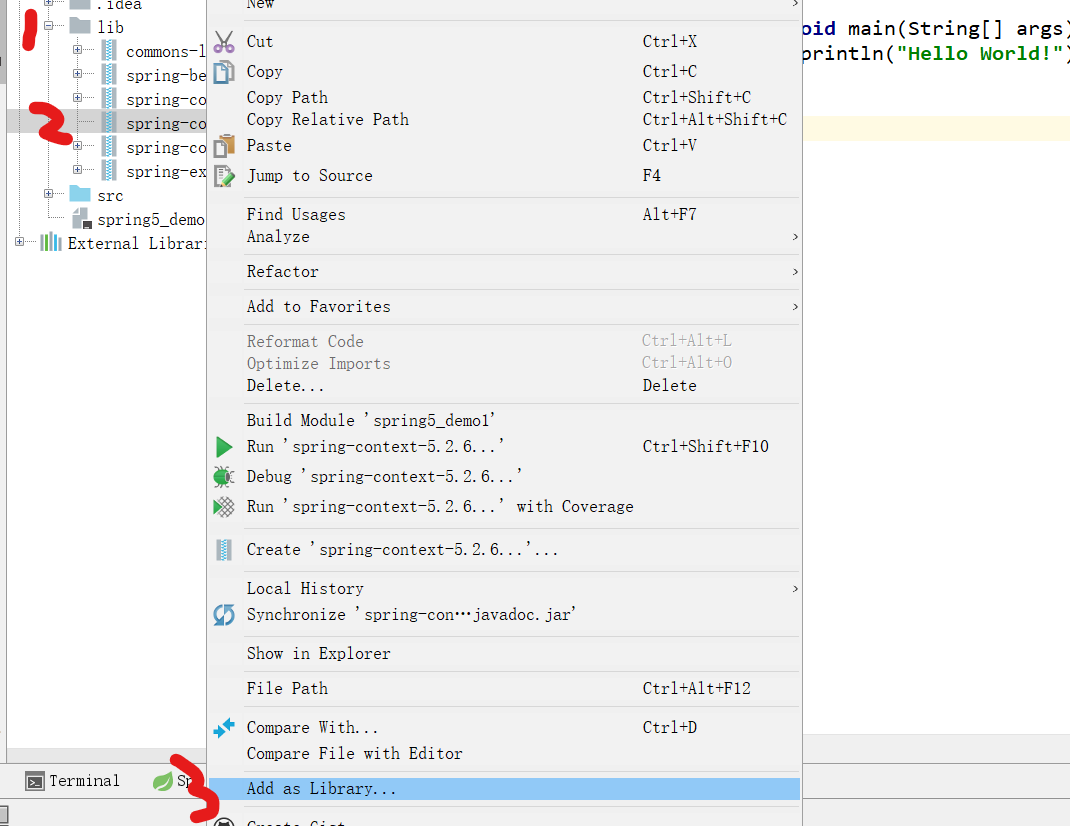The image size is (1070, 826).
Task: Click the External Libraries bars icon
Action: [50, 242]
